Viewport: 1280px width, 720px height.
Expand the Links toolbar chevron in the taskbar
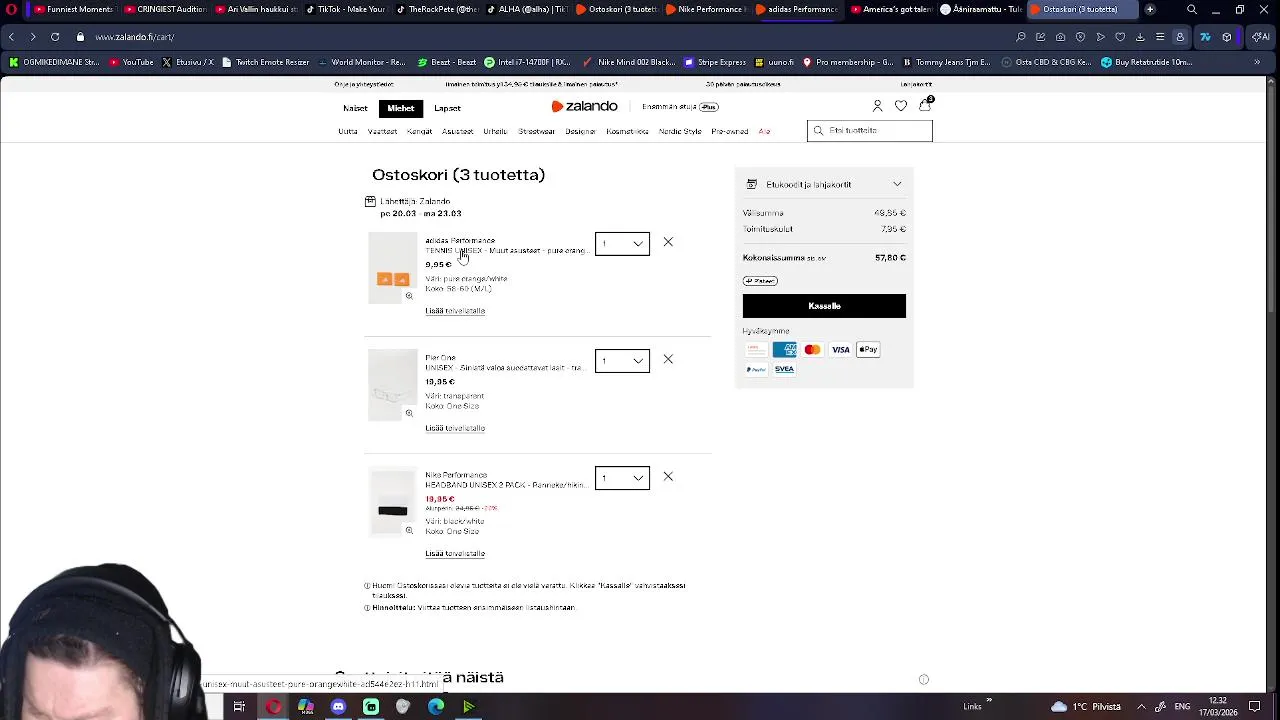[989, 701]
